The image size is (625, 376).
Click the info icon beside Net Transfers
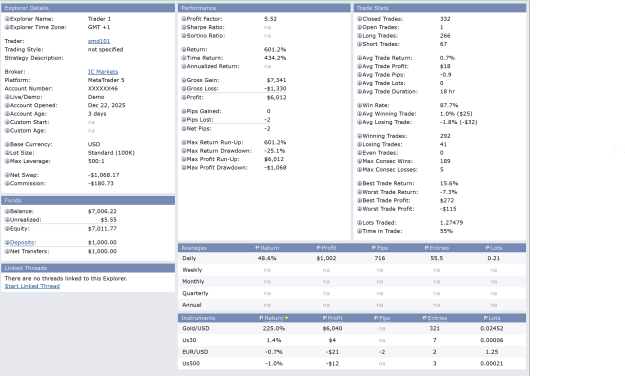tap(7, 251)
